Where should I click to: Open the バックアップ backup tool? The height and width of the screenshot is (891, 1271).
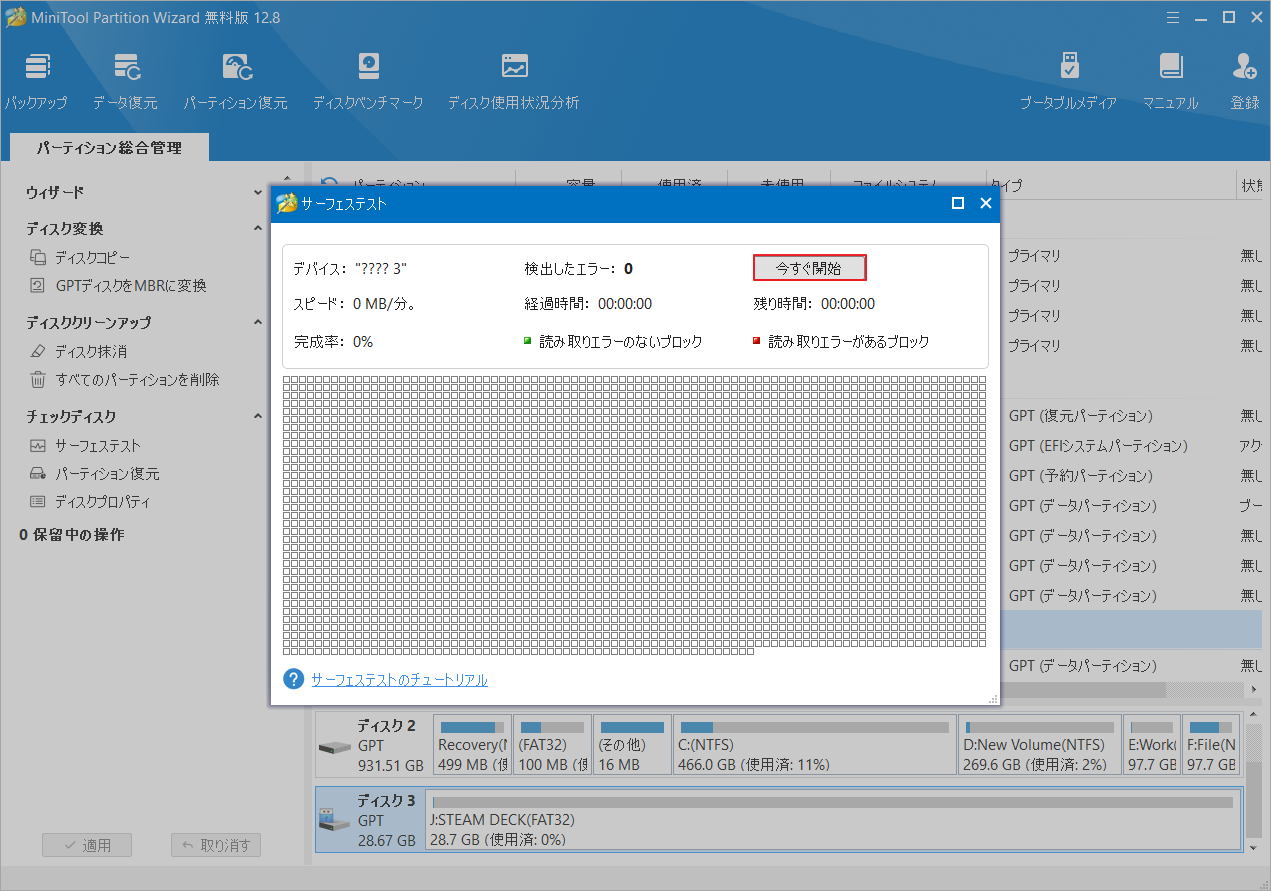point(36,81)
